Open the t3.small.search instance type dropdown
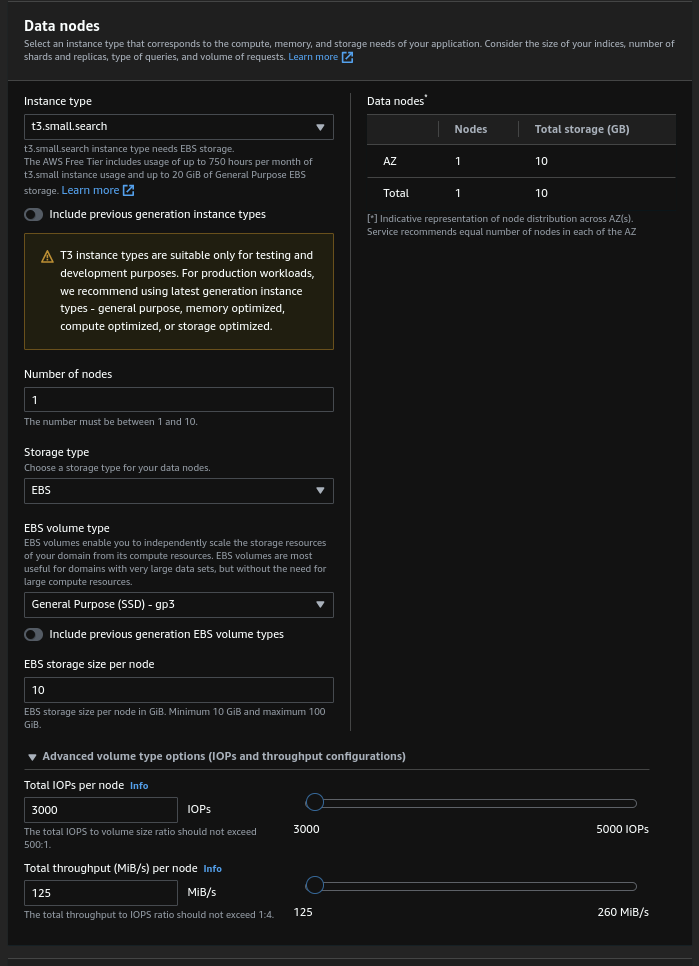The width and height of the screenshot is (699, 966). (x=178, y=127)
